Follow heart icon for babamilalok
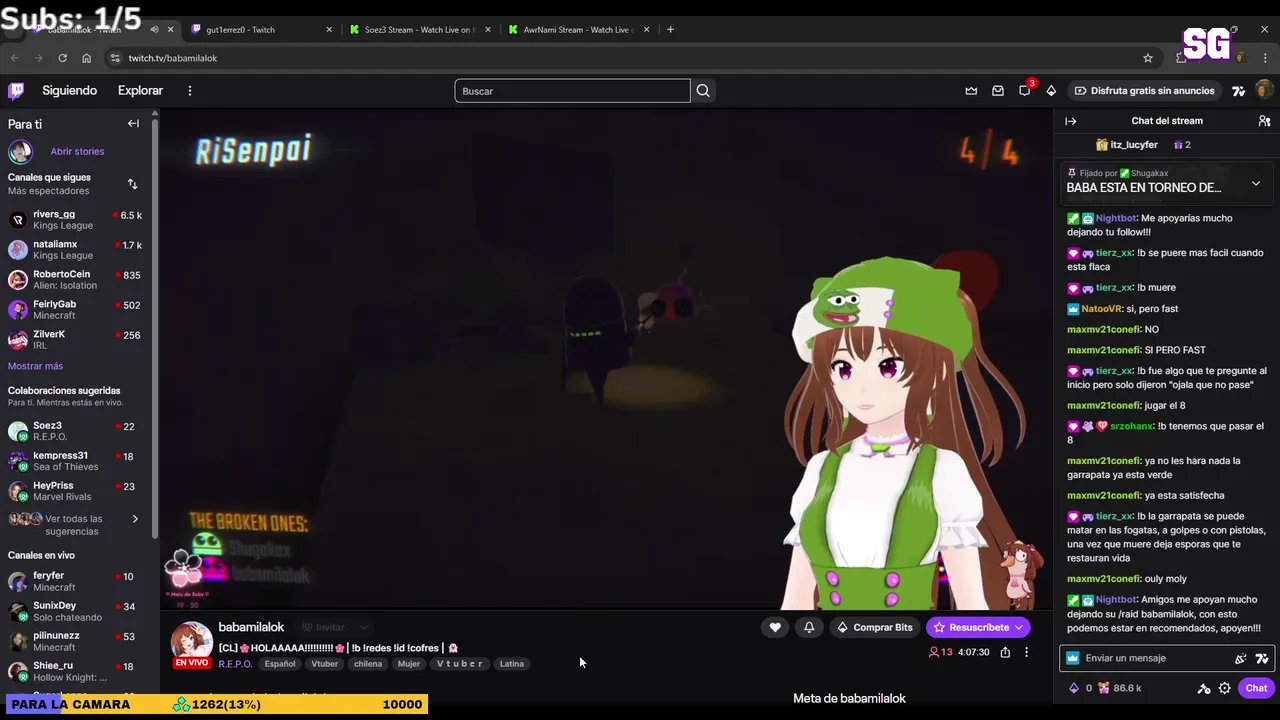This screenshot has width=1280, height=720. pos(775,627)
